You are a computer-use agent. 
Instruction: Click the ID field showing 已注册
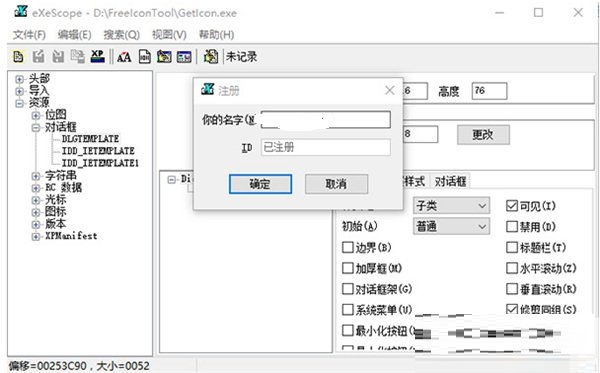[326, 147]
